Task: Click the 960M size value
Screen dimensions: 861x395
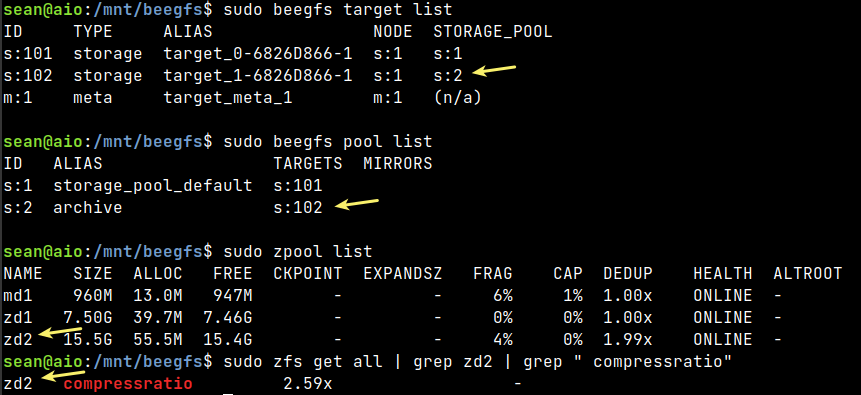Action: 93,296
